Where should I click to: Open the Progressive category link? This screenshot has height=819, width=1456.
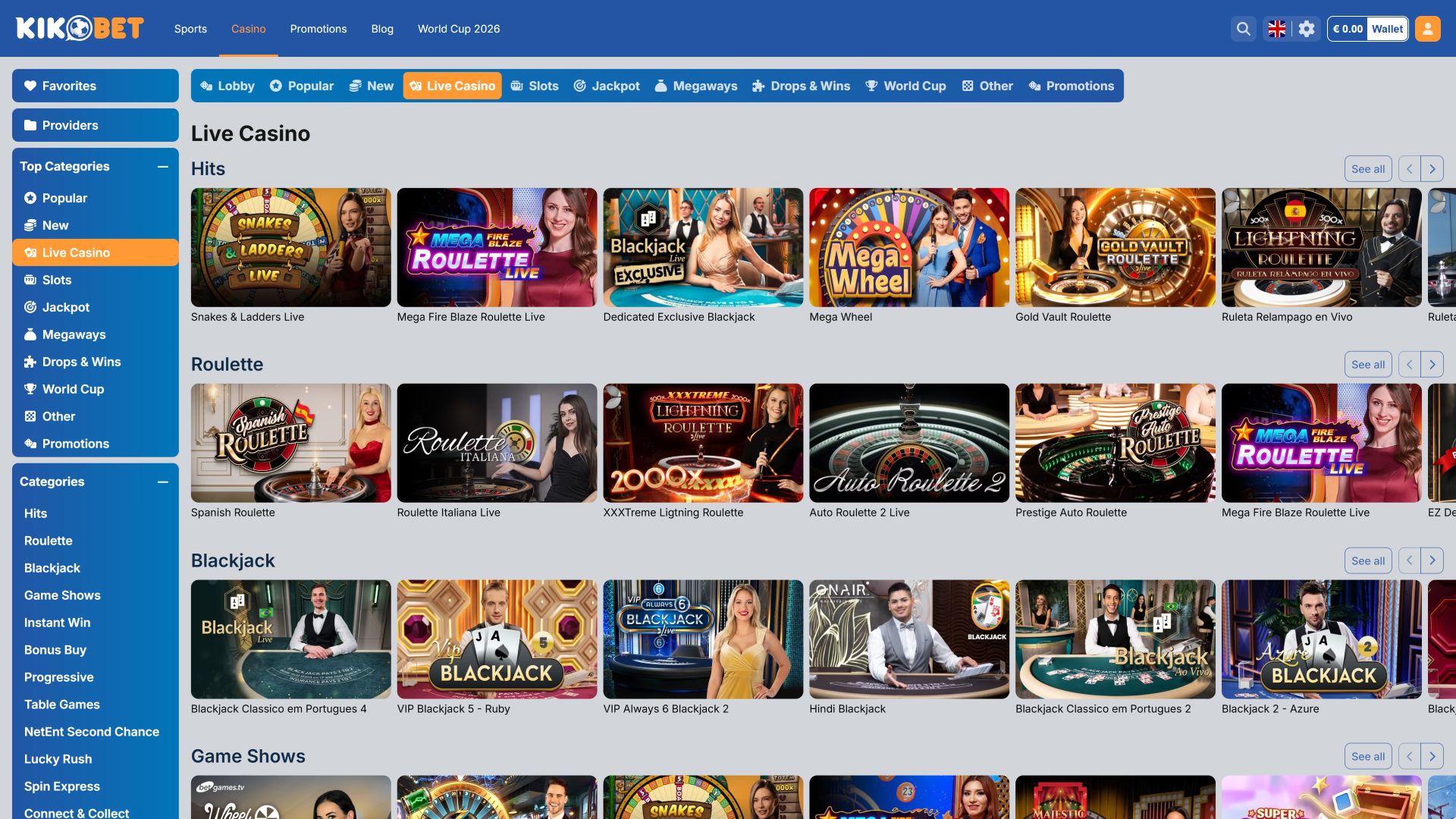59,677
